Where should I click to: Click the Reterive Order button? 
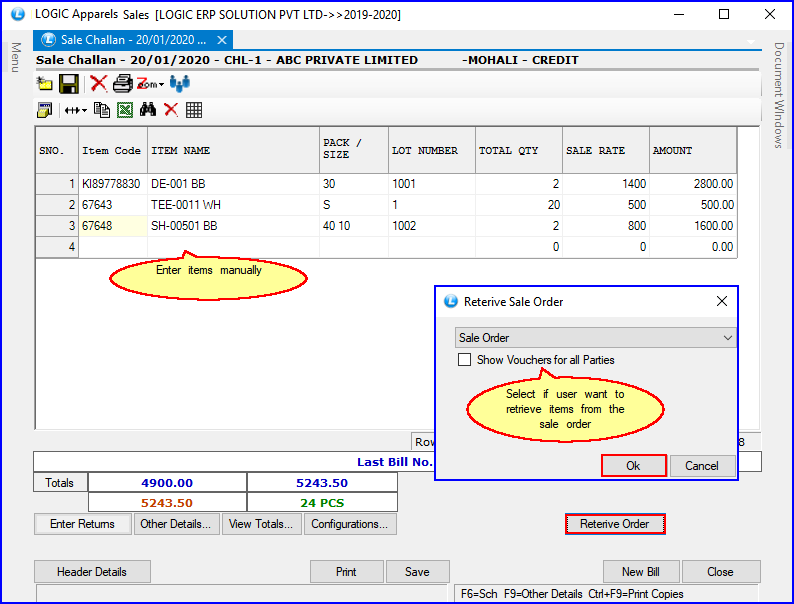(x=615, y=524)
